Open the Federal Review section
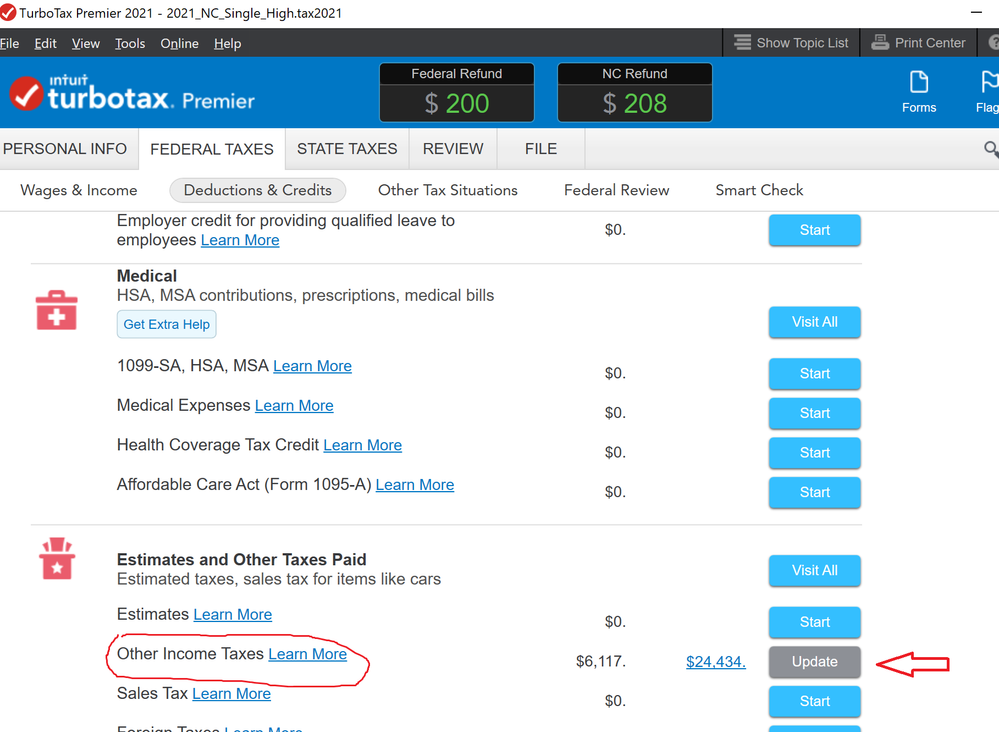Screen dimensions: 999x732 pyautogui.click(x=617, y=190)
